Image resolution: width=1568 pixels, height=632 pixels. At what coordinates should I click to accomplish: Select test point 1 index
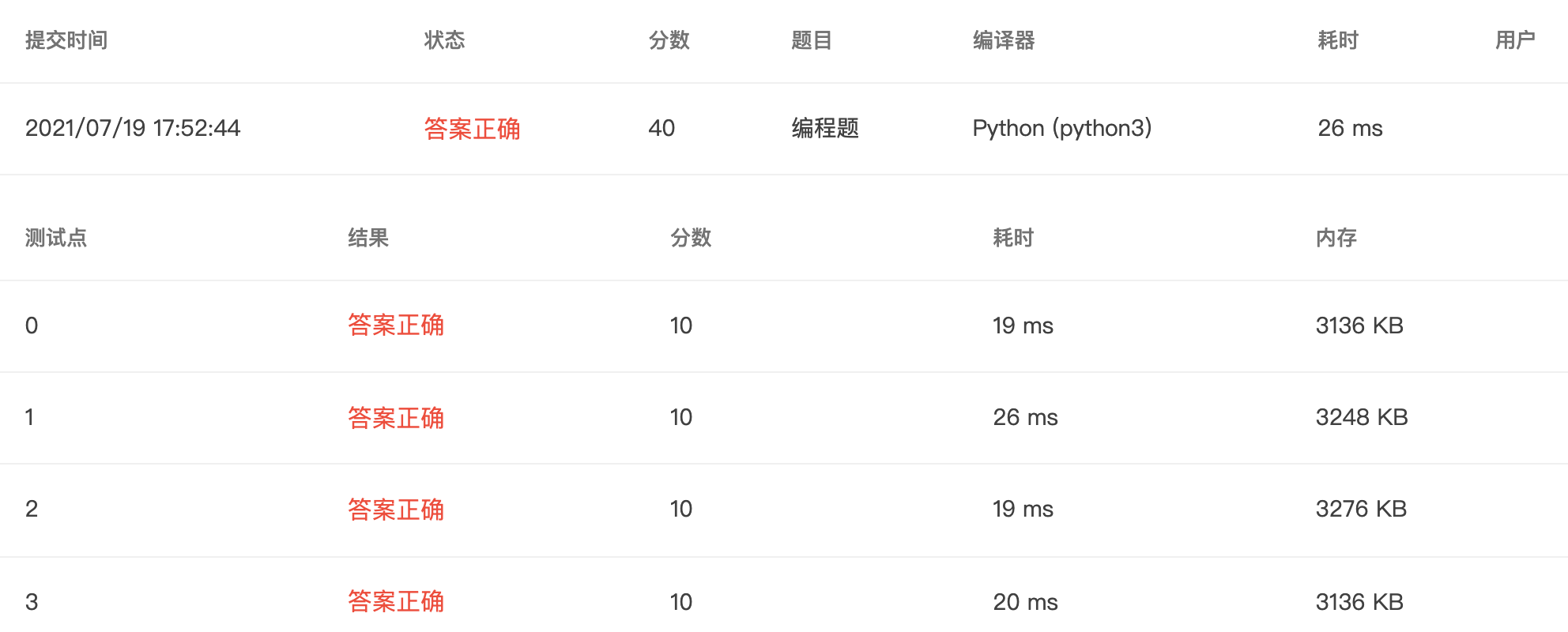point(30,417)
